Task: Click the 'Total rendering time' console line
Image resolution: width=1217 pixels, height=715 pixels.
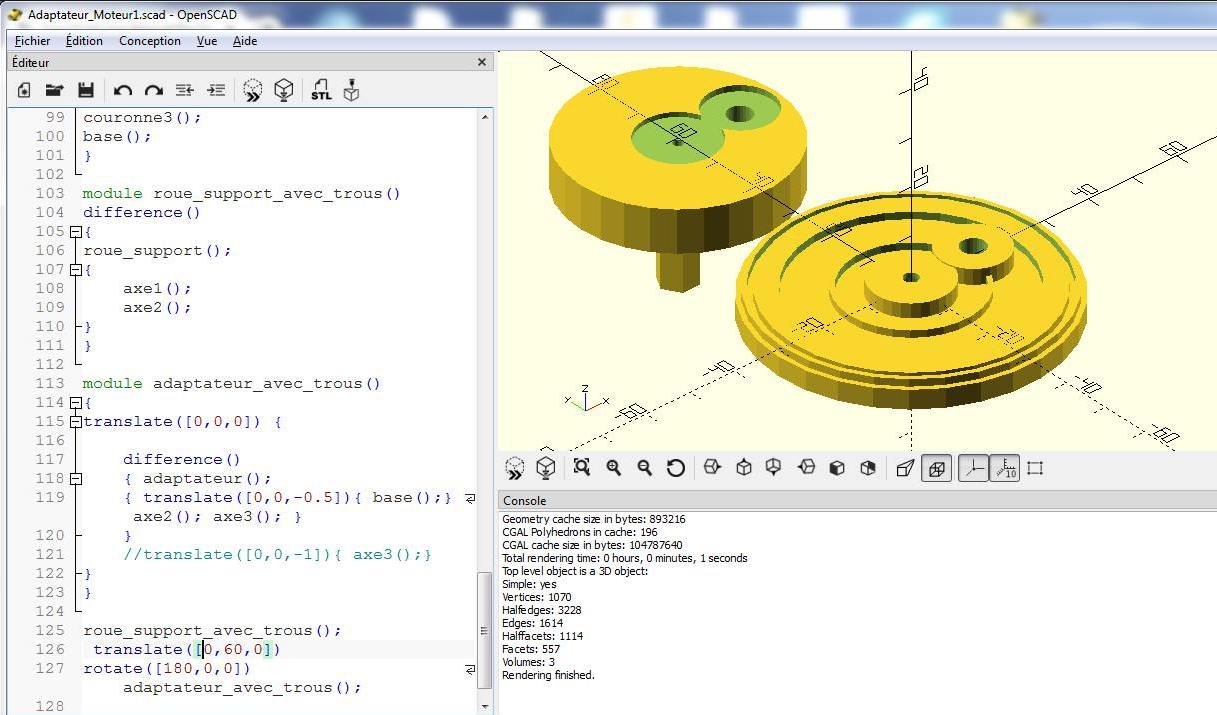Action: [x=624, y=558]
